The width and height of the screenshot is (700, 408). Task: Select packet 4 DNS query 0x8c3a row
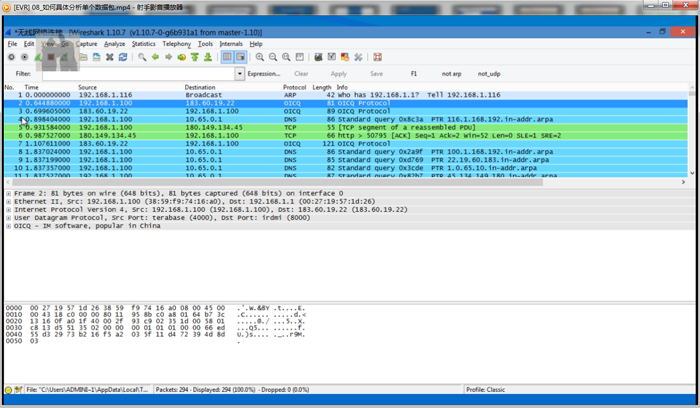coord(346,120)
